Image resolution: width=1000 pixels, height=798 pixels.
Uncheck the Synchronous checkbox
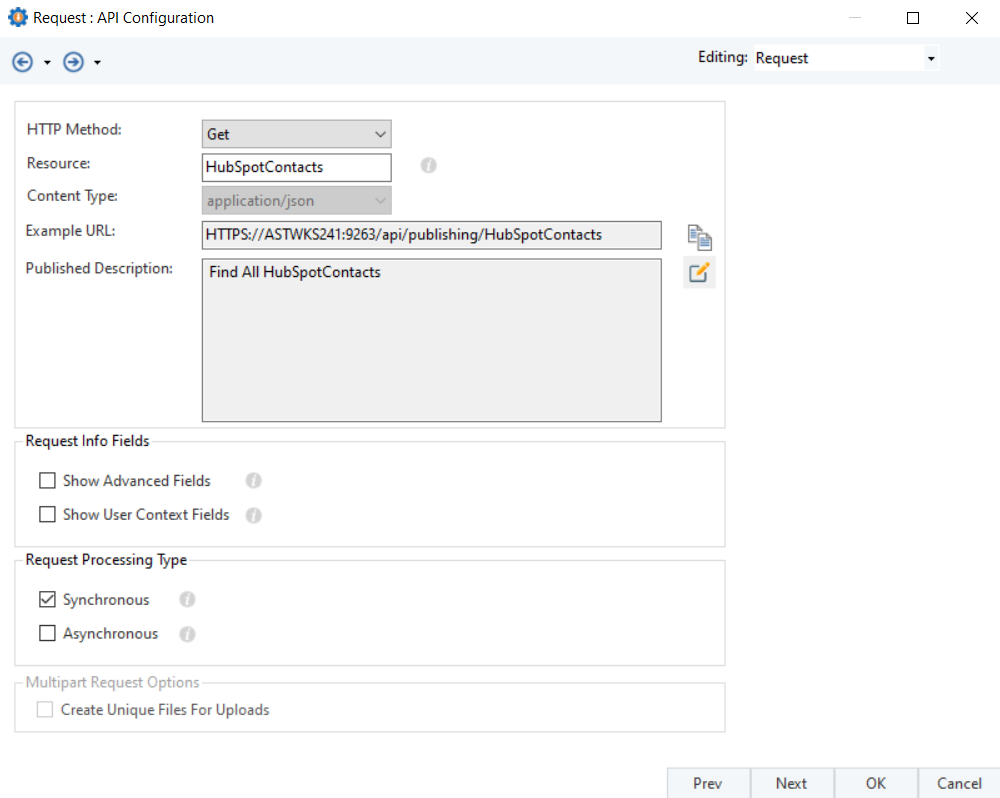47,600
